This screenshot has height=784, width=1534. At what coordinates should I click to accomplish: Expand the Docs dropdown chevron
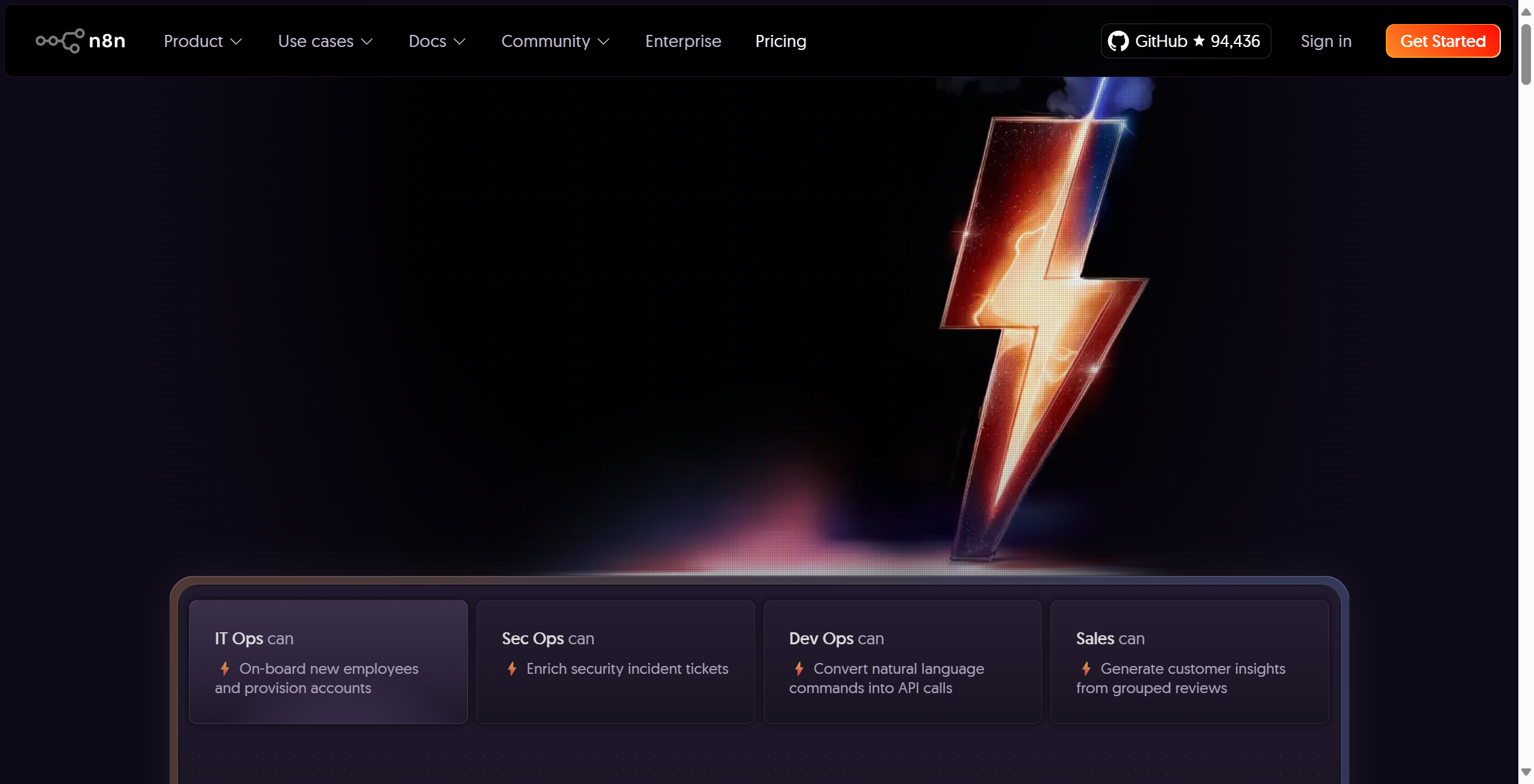[460, 41]
